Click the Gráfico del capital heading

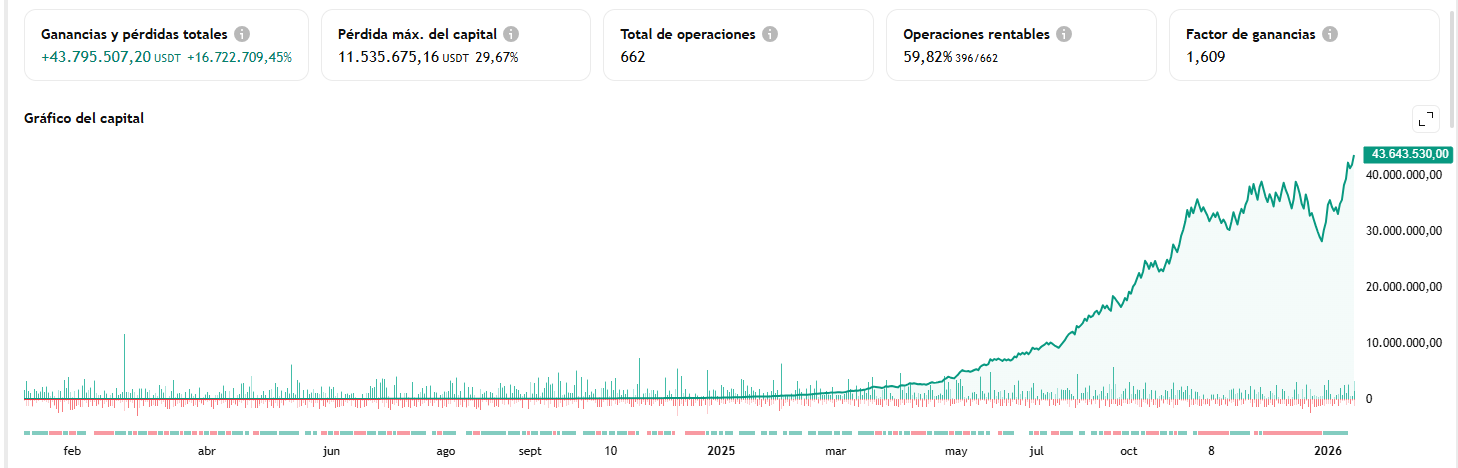tap(84, 118)
